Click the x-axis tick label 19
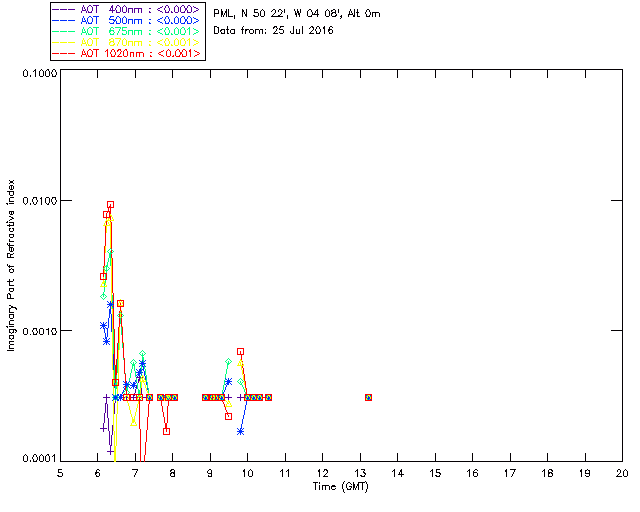Image resolution: width=640 pixels, height=512 pixels. click(x=585, y=473)
